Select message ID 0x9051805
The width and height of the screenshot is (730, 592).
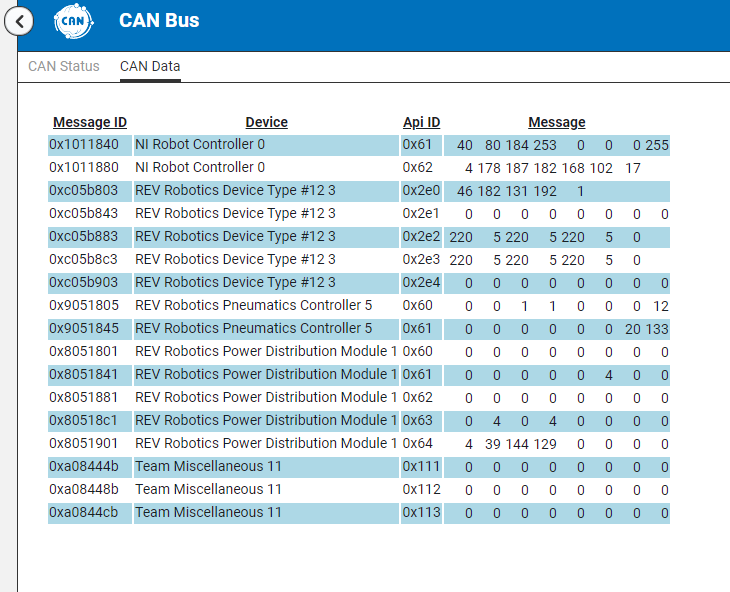(84, 306)
